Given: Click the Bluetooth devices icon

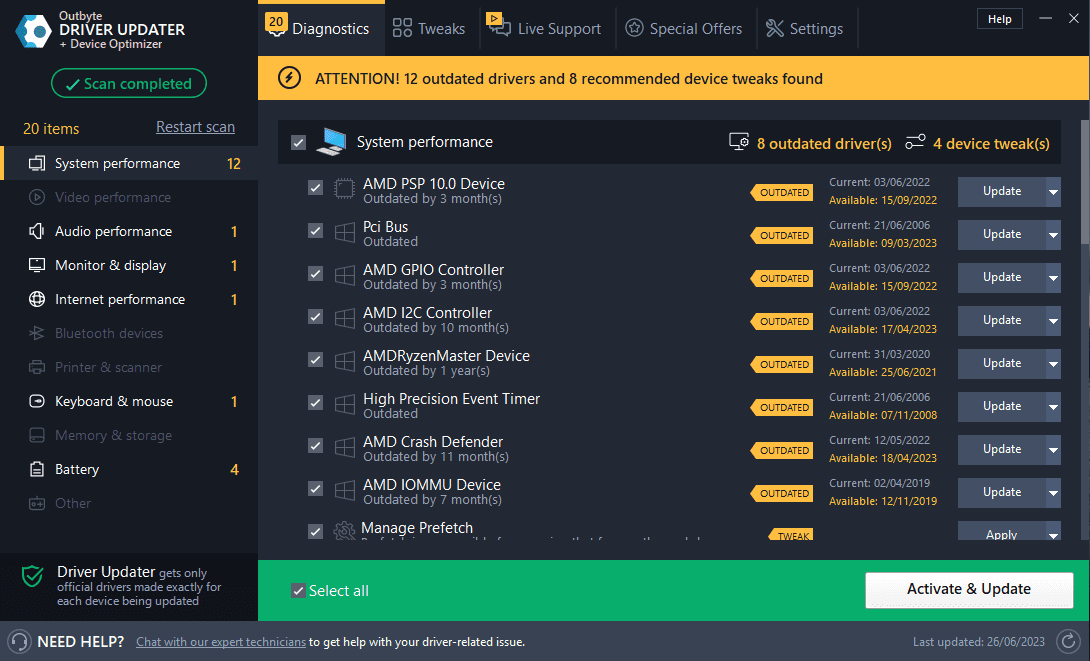Looking at the screenshot, I should [37, 334].
